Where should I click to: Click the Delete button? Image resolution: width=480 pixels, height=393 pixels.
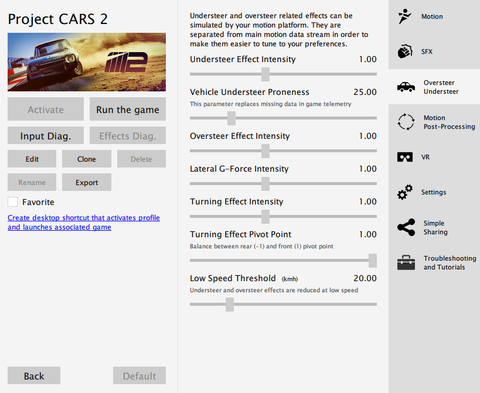141,159
